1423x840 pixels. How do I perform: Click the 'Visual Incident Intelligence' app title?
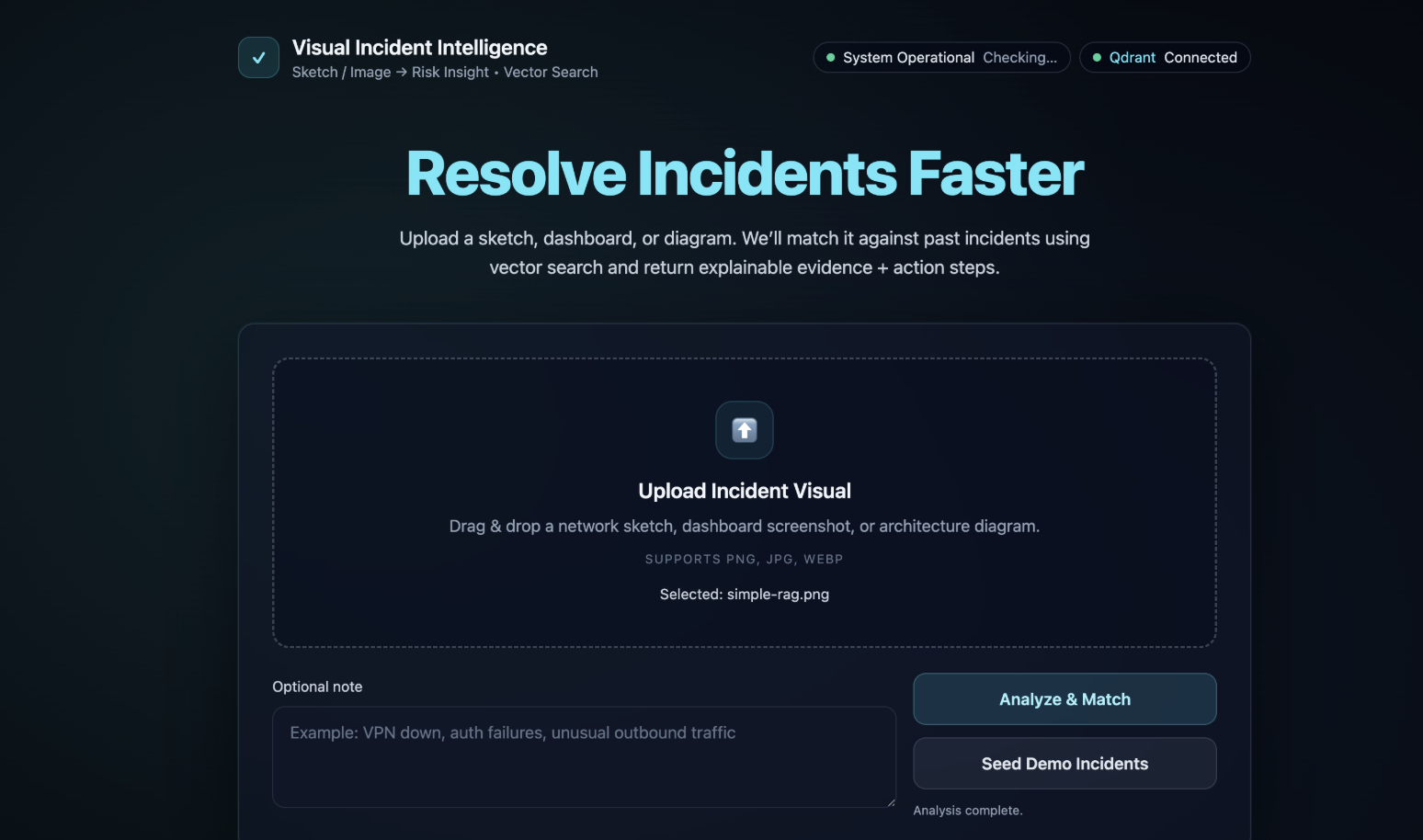coord(419,47)
